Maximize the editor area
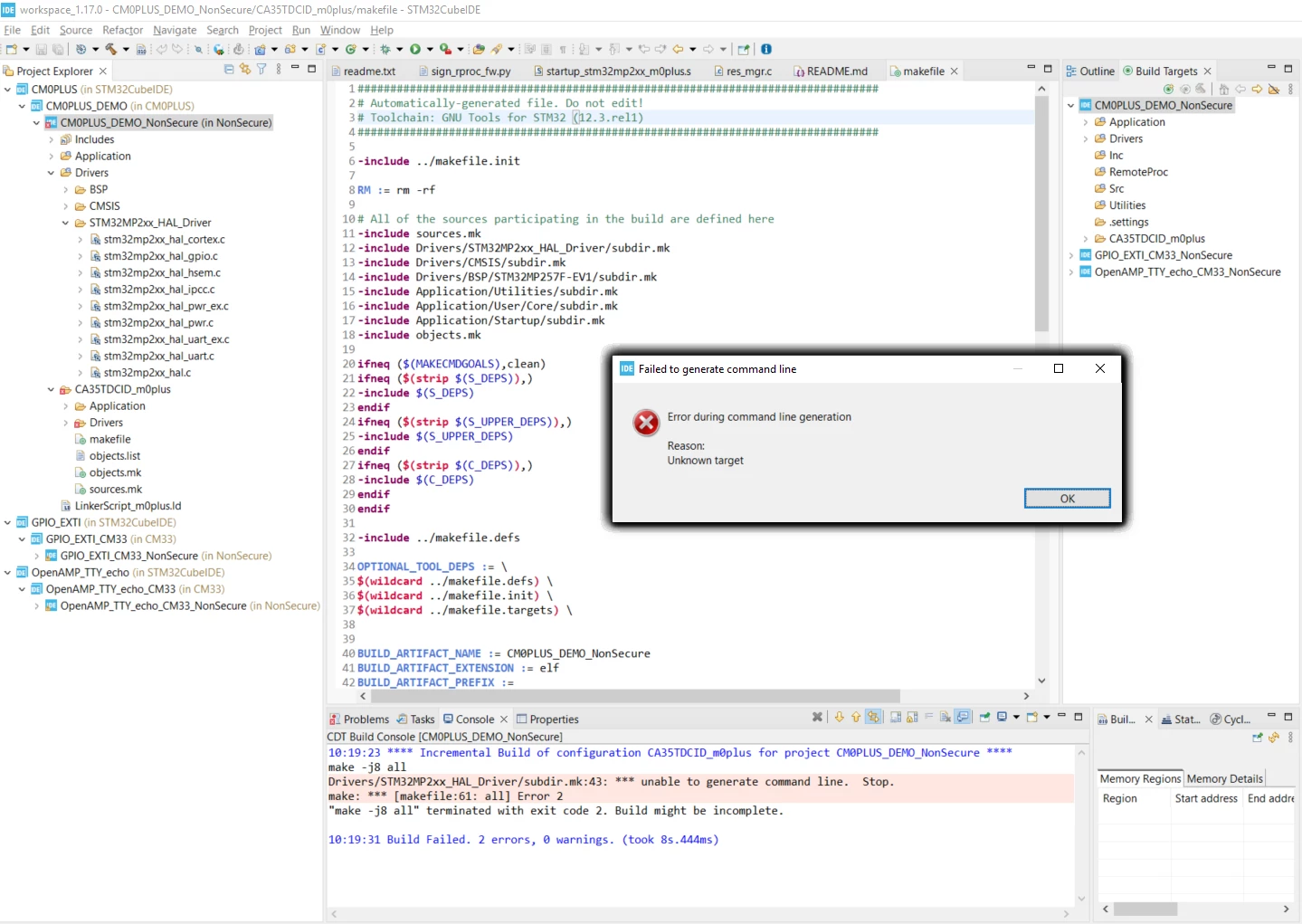 click(x=1048, y=69)
